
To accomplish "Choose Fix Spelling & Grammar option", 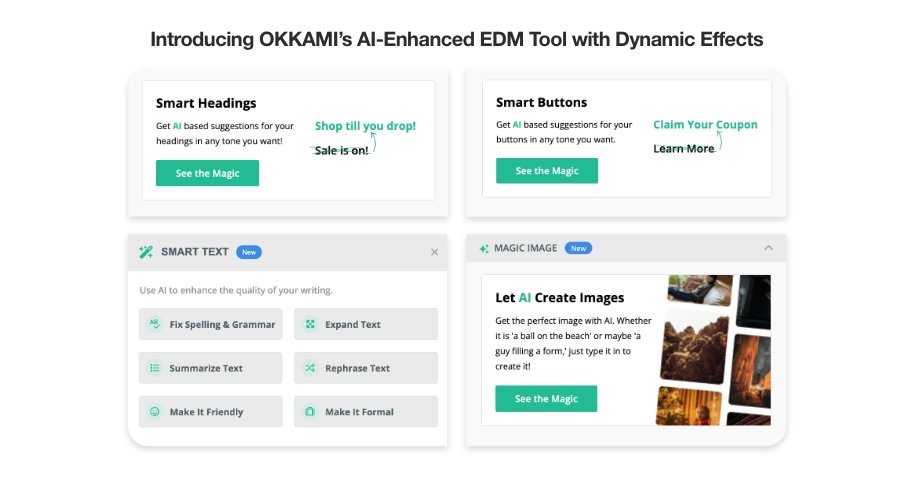I will point(210,324).
